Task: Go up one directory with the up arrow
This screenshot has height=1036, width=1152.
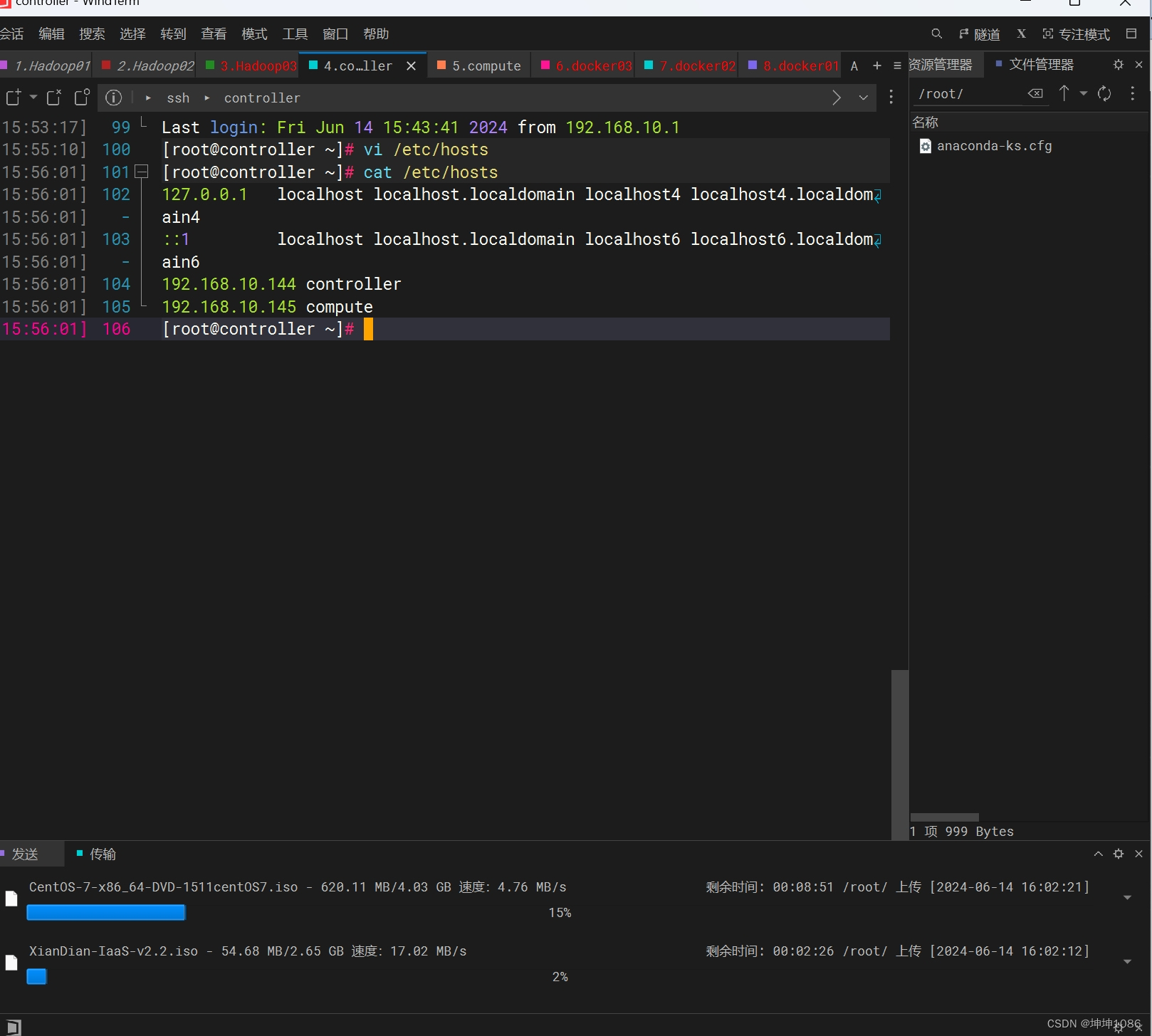Action: [1064, 93]
